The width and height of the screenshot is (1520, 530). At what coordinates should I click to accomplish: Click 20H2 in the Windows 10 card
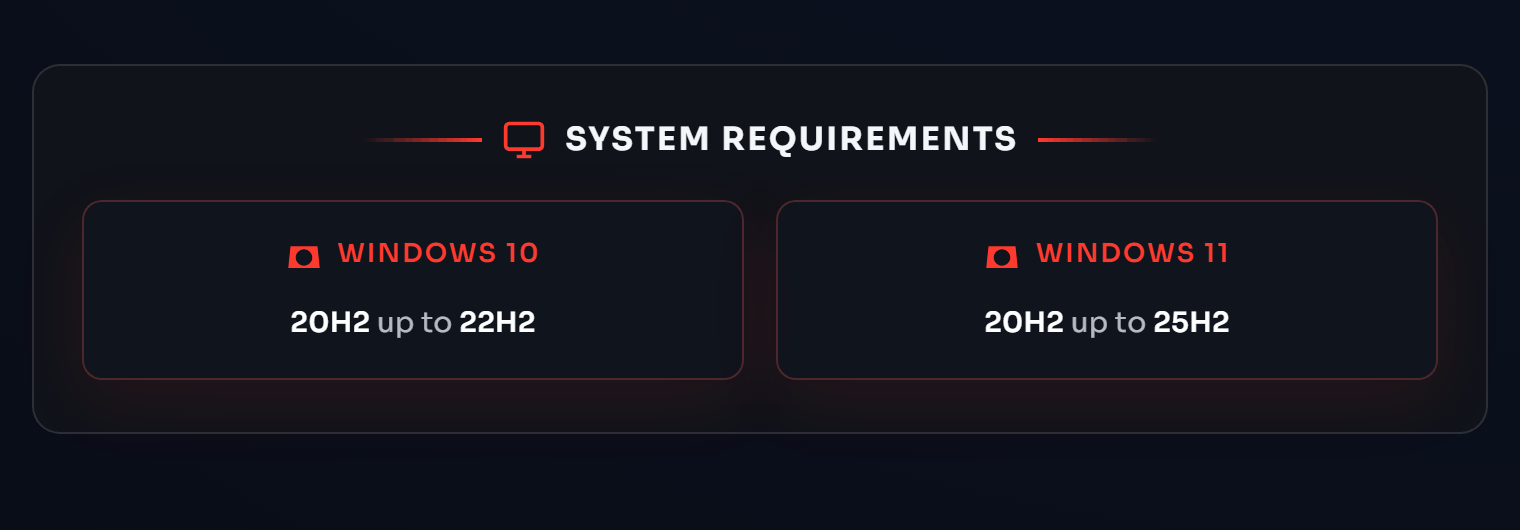point(330,322)
